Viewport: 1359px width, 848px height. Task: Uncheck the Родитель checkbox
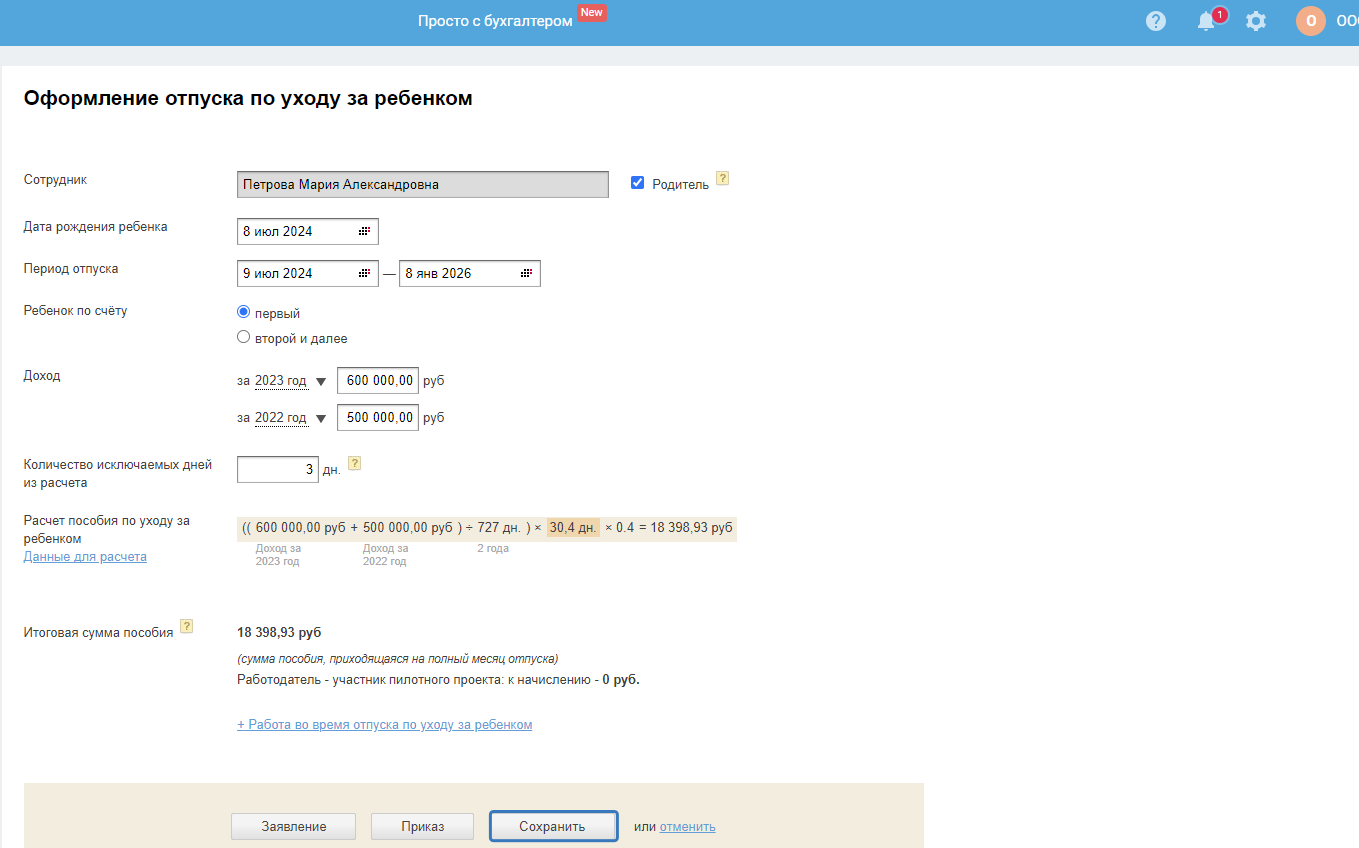[638, 183]
